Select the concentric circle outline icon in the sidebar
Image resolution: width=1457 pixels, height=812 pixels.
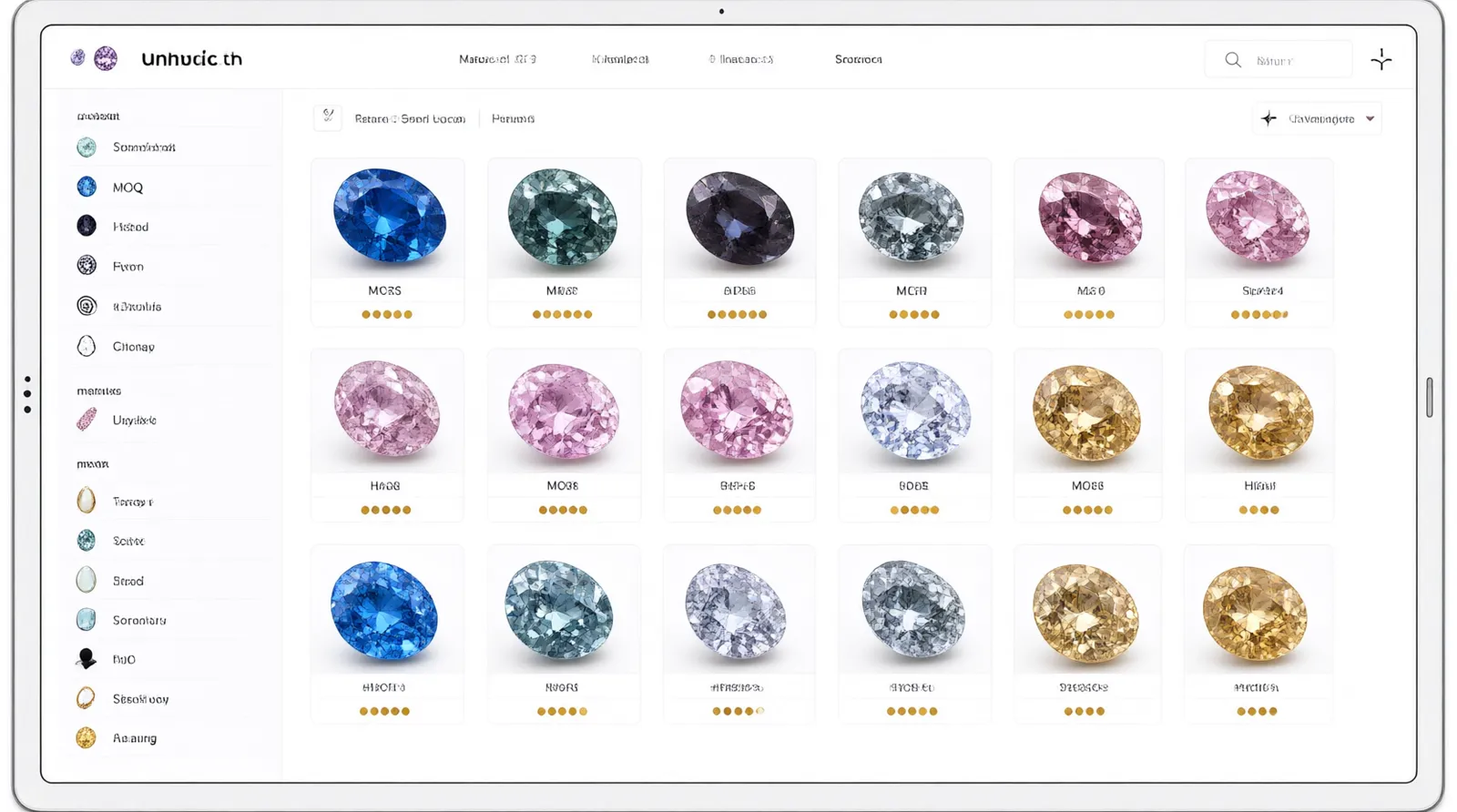87,306
